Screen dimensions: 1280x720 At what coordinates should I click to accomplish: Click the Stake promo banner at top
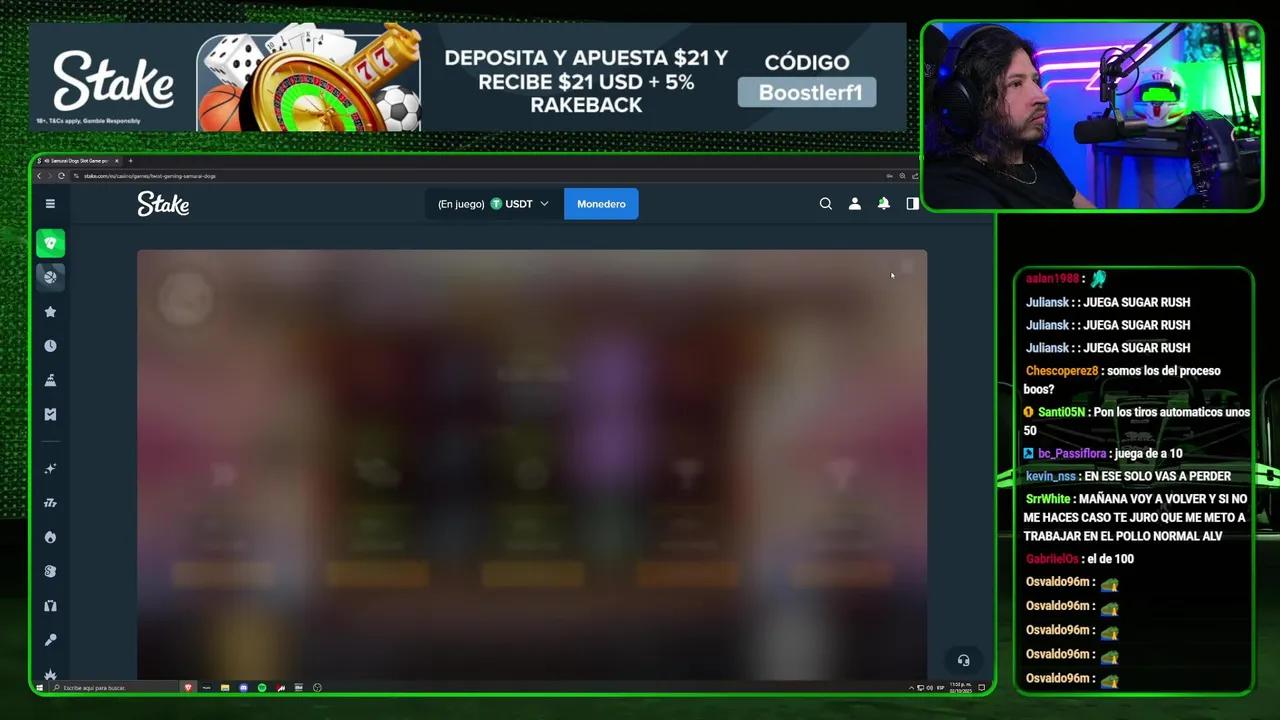[x=467, y=77]
